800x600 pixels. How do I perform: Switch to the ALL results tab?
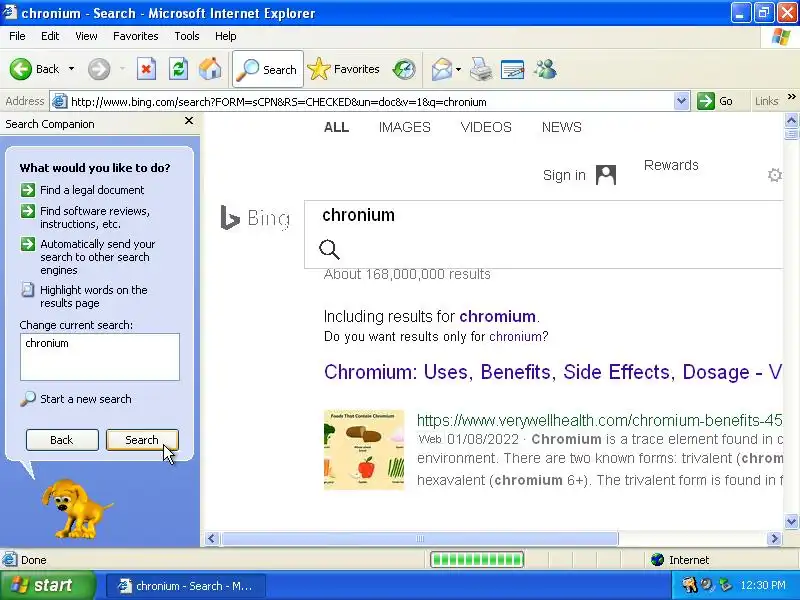point(336,127)
